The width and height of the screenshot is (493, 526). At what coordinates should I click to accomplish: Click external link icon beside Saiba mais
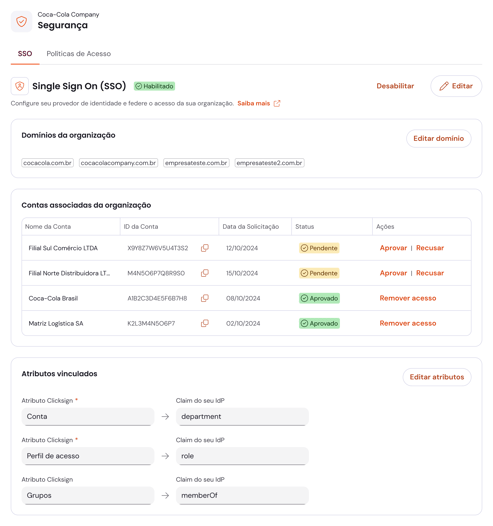click(277, 104)
